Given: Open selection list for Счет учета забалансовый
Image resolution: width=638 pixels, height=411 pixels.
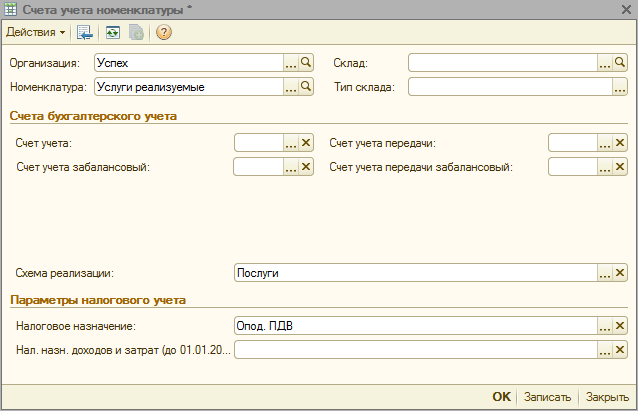Looking at the screenshot, I should [x=291, y=167].
